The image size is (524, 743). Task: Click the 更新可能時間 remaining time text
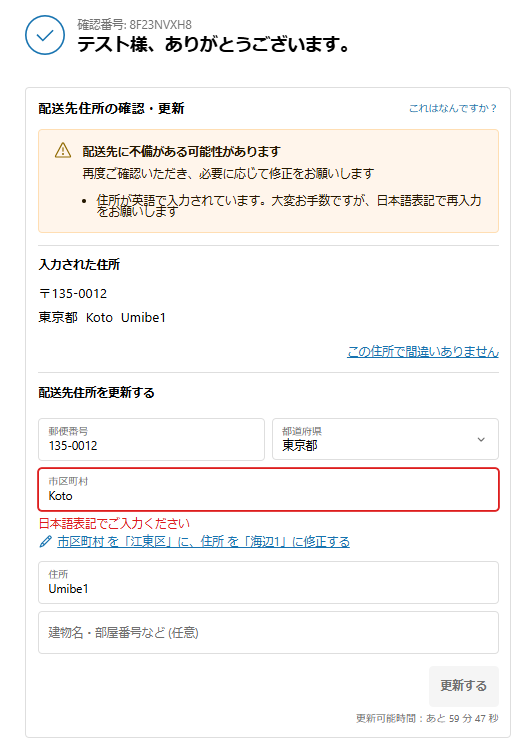tap(427, 718)
